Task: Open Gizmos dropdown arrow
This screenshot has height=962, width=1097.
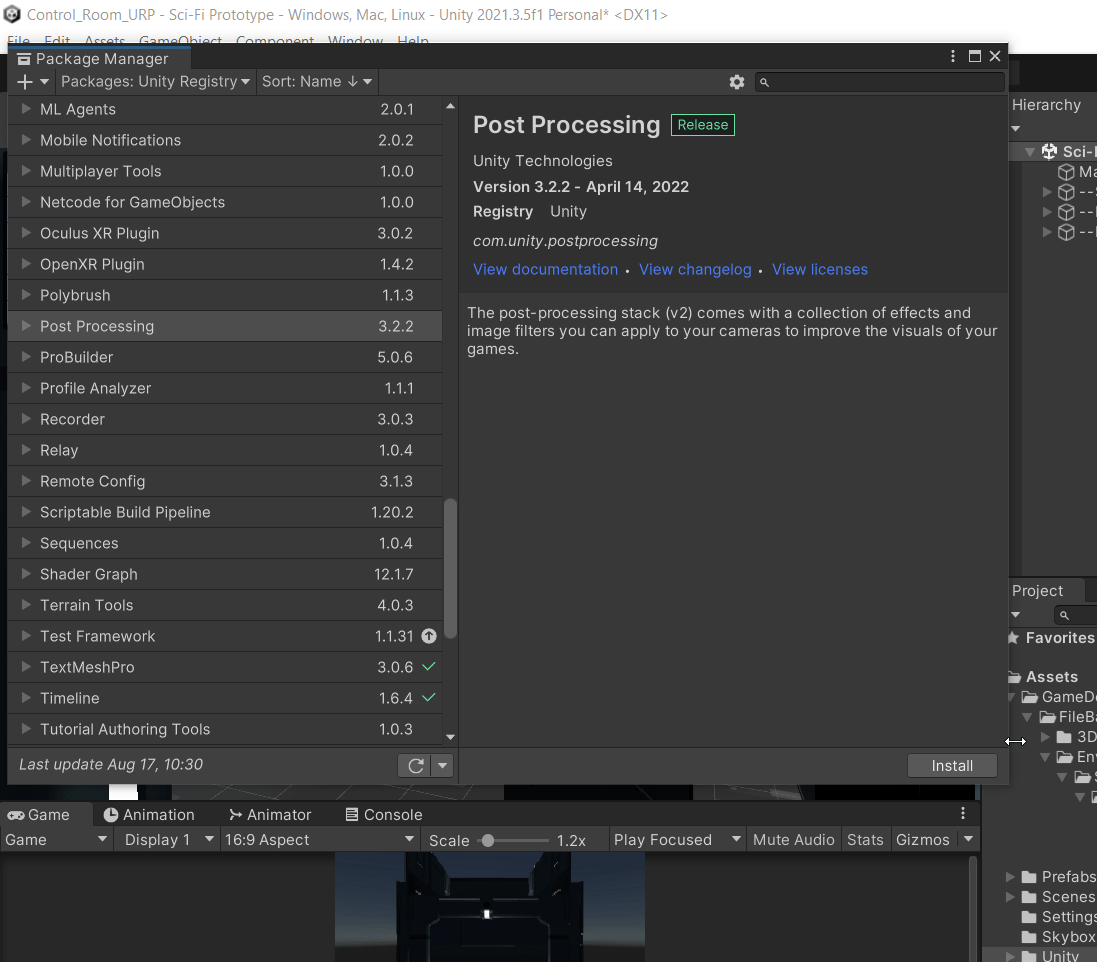Action: (968, 839)
